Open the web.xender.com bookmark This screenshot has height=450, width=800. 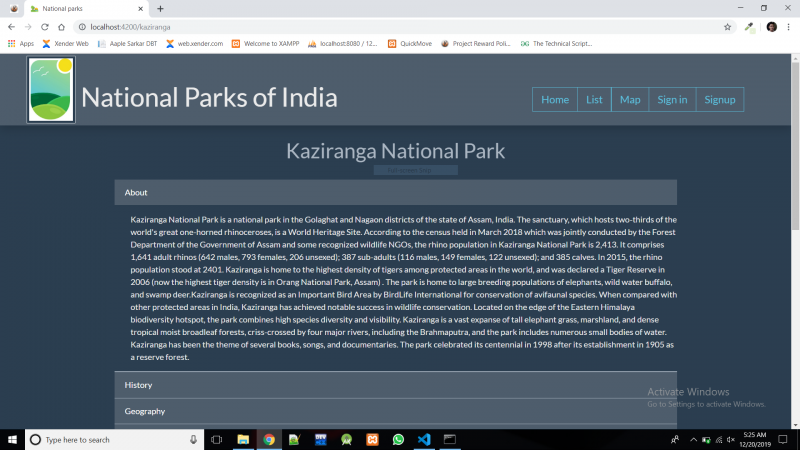tap(194, 44)
